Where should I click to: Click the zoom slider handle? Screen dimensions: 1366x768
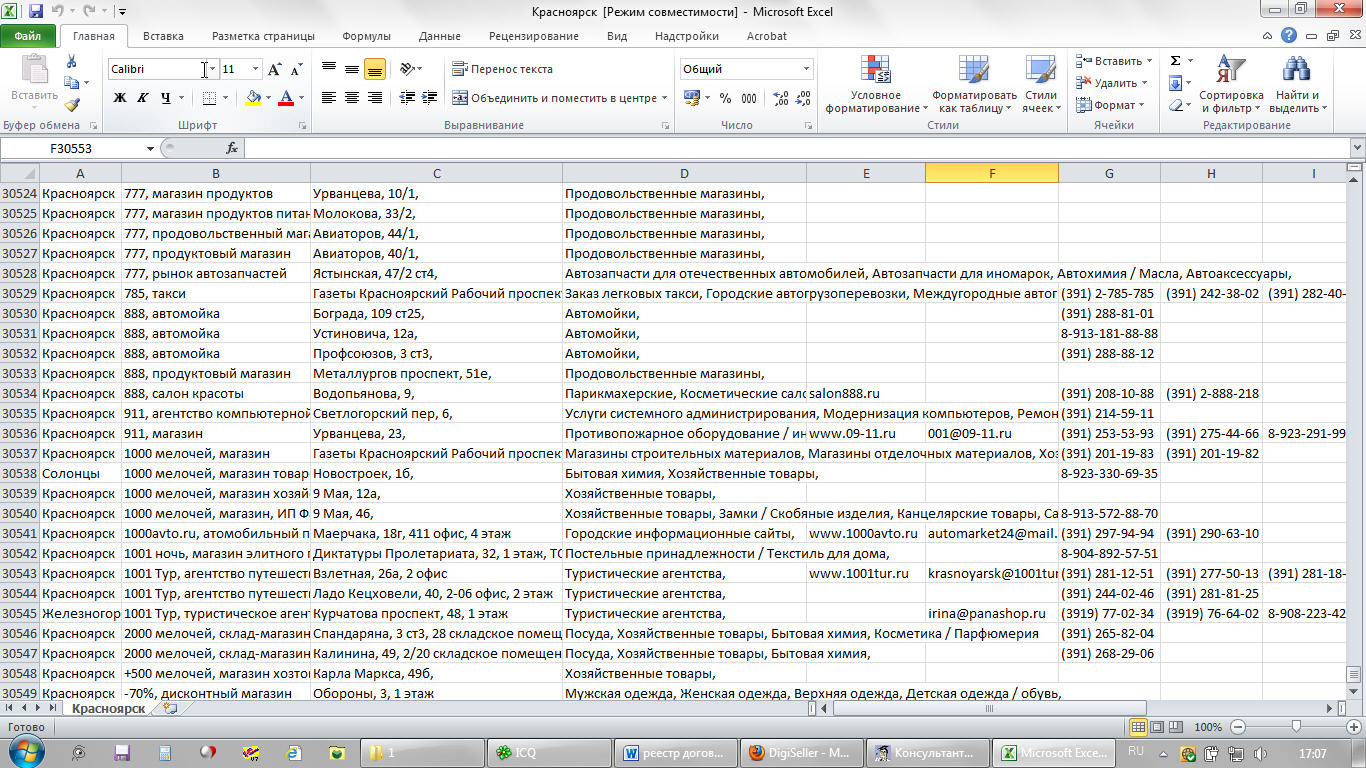click(1296, 727)
